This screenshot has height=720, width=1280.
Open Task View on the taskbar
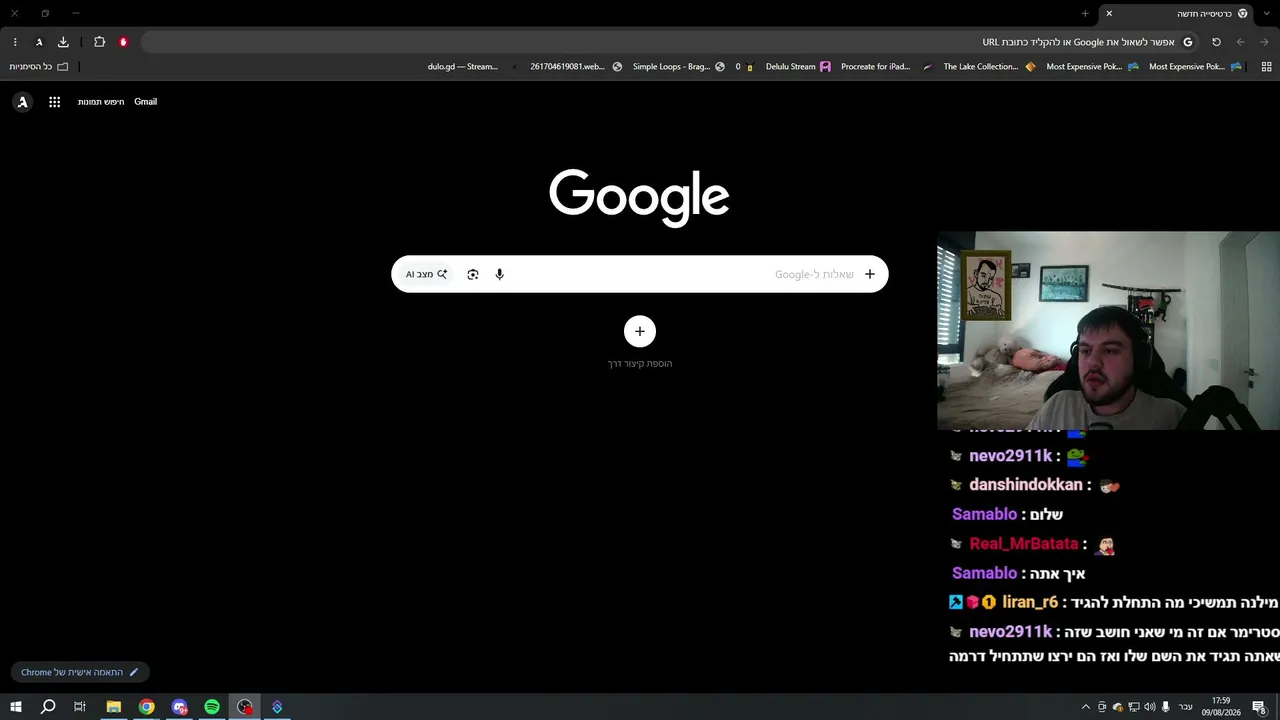80,707
